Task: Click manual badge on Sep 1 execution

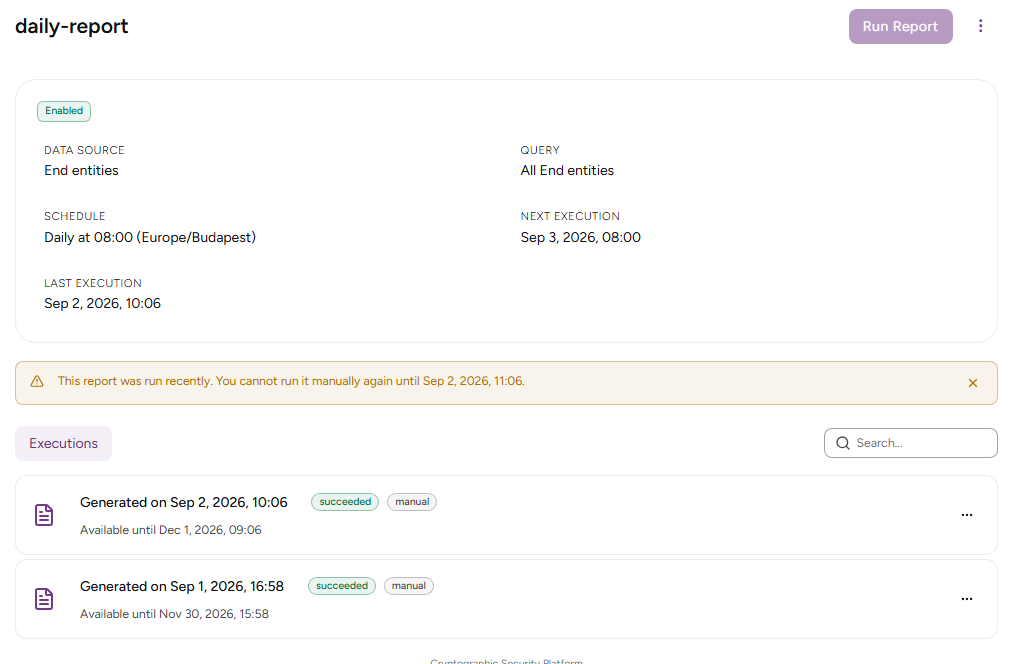Action: tap(409, 586)
